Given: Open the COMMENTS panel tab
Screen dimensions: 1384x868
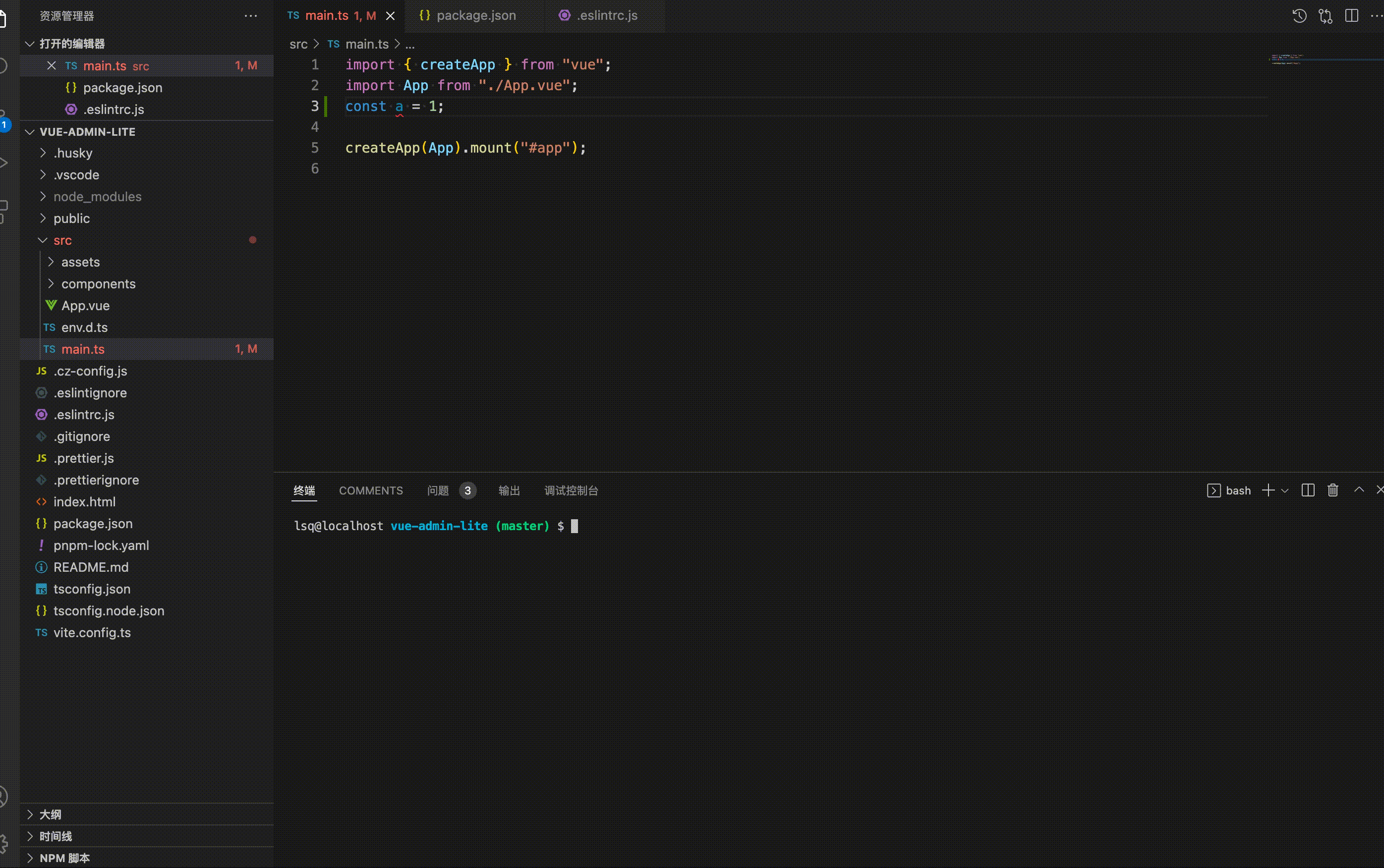Looking at the screenshot, I should (x=371, y=490).
